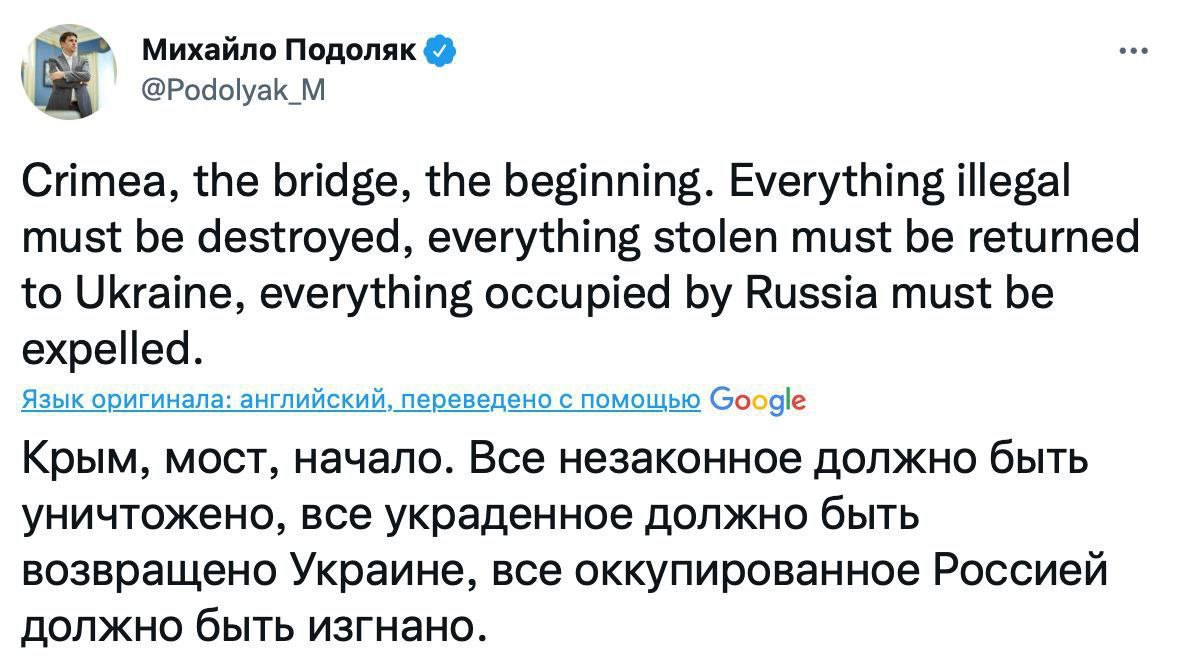This screenshot has height=658, width=1184.
Task: Click the word "Крым" in the translation
Action: click(x=70, y=462)
